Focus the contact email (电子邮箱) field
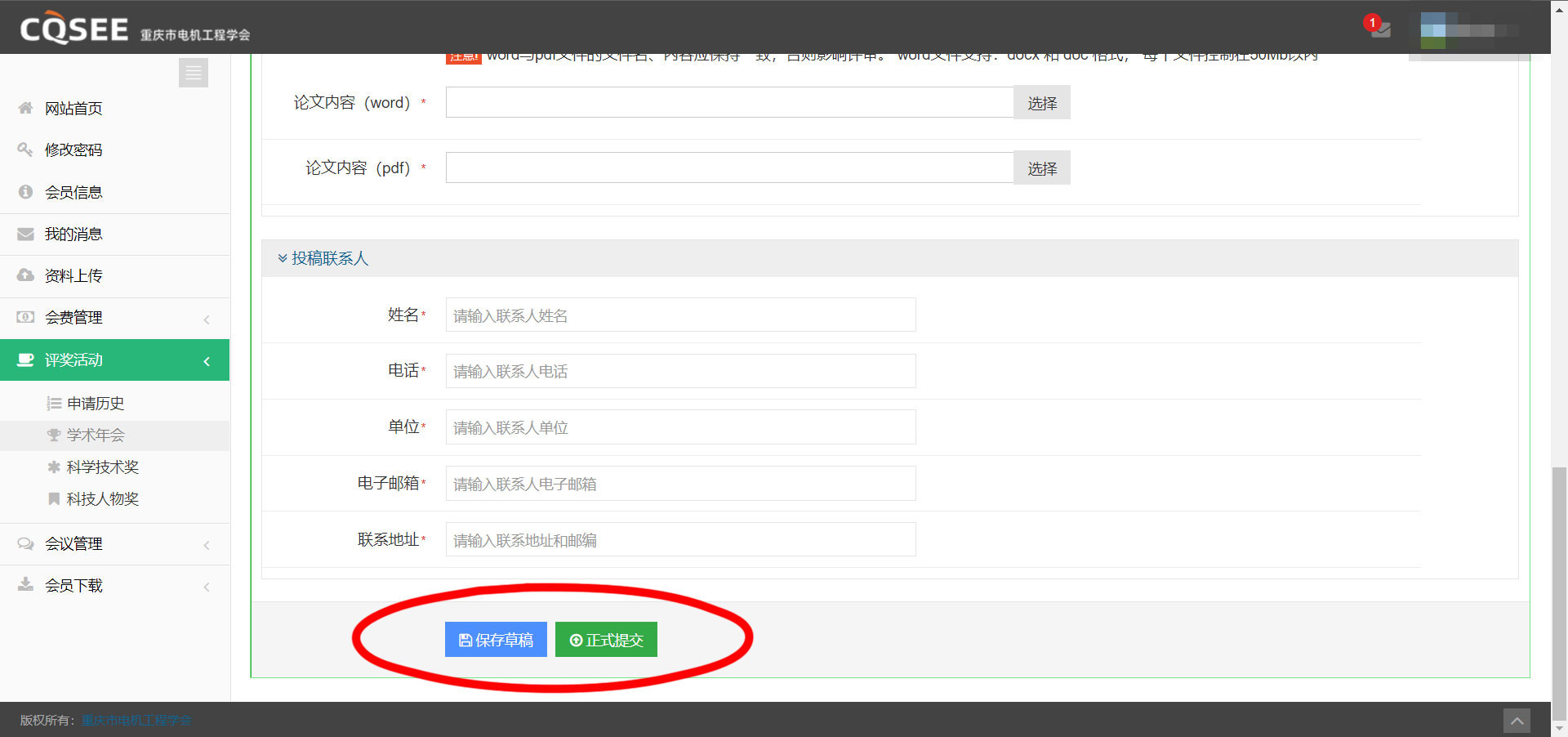The height and width of the screenshot is (737, 1568). pyautogui.click(x=680, y=484)
